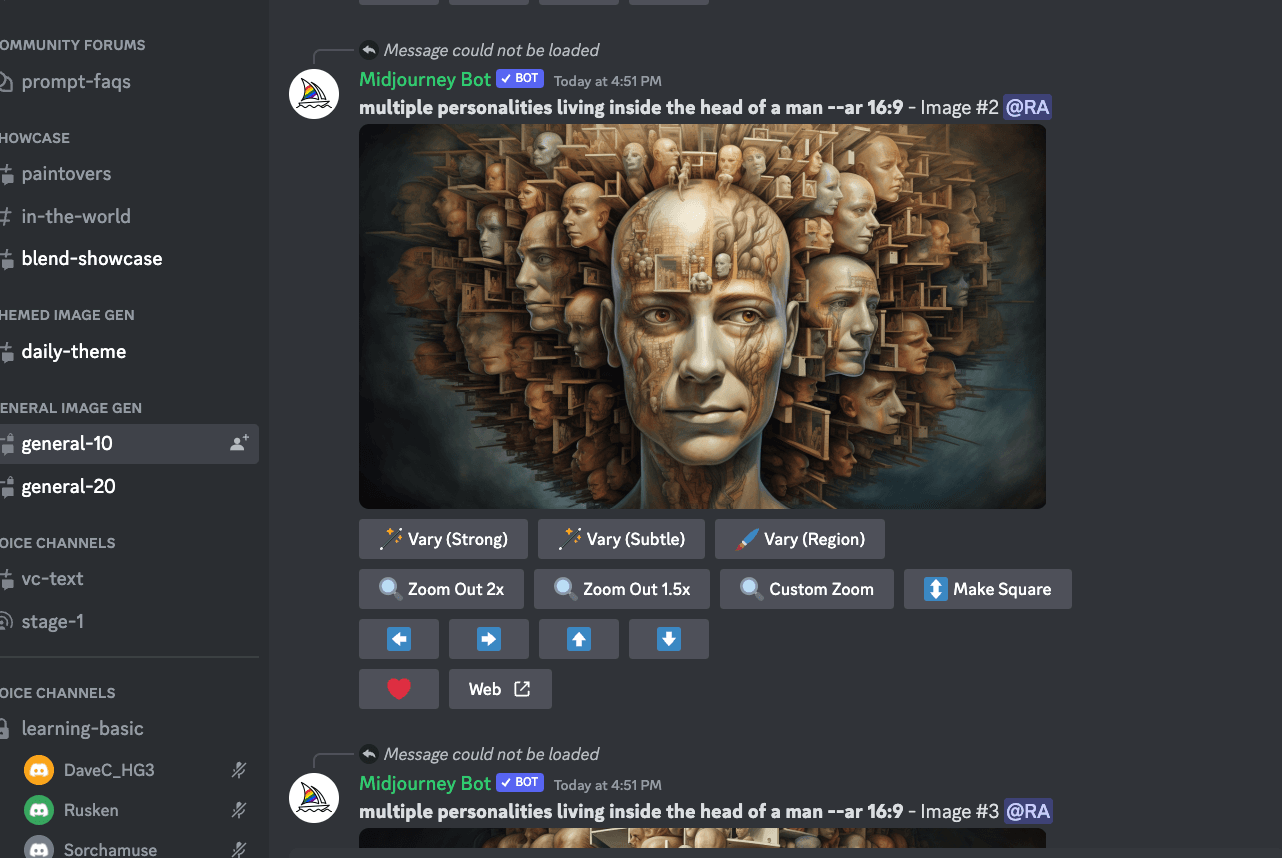Click the Vary (Strong) button
Image resolution: width=1282 pixels, height=858 pixels.
click(443, 539)
